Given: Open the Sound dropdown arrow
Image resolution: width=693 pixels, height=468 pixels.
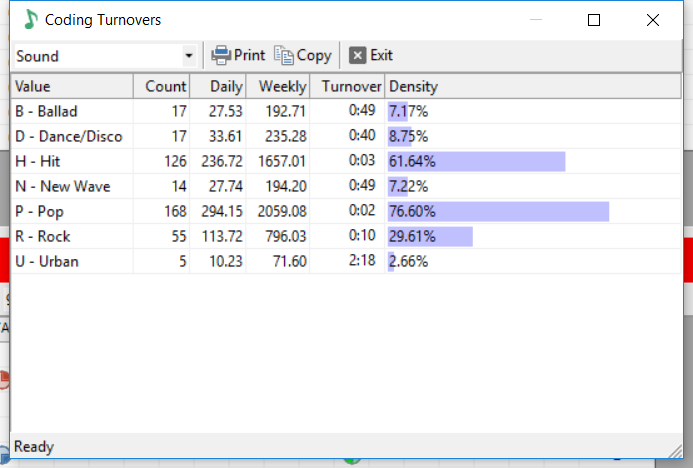Looking at the screenshot, I should tap(189, 56).
